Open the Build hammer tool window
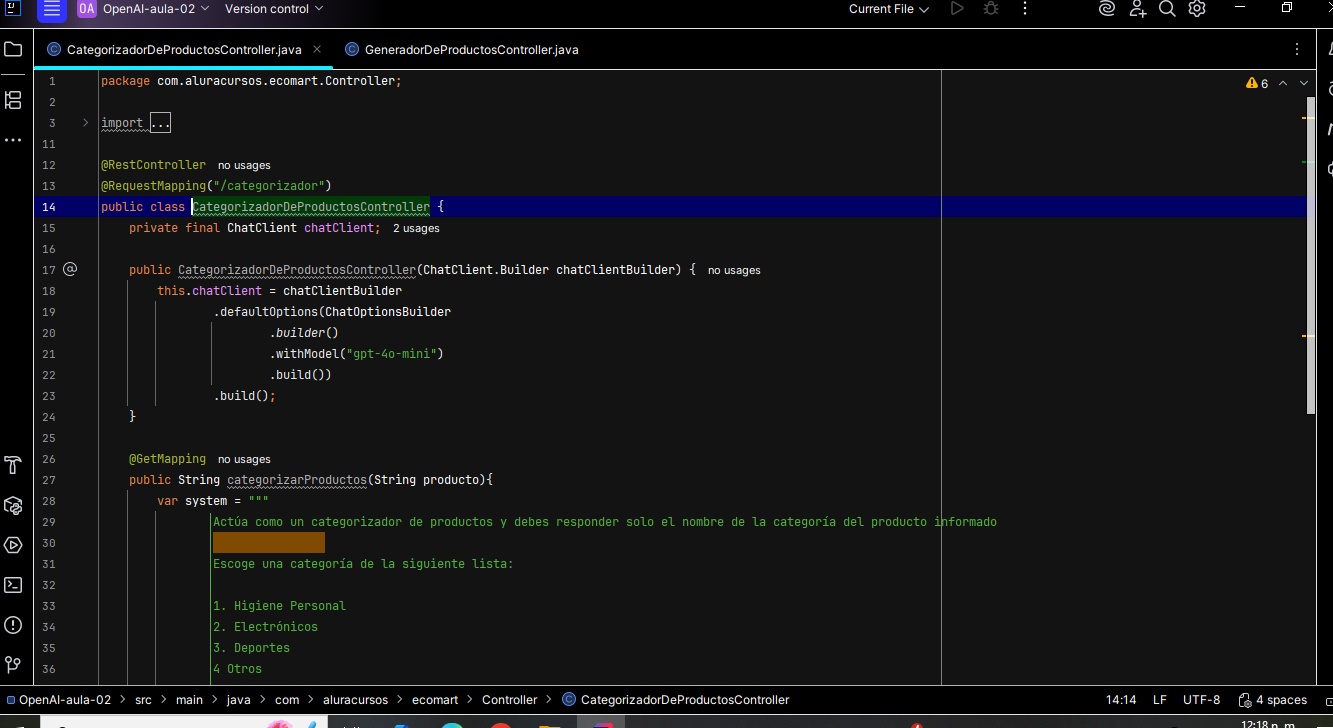Screen dimensions: 1333x728 coord(13,465)
